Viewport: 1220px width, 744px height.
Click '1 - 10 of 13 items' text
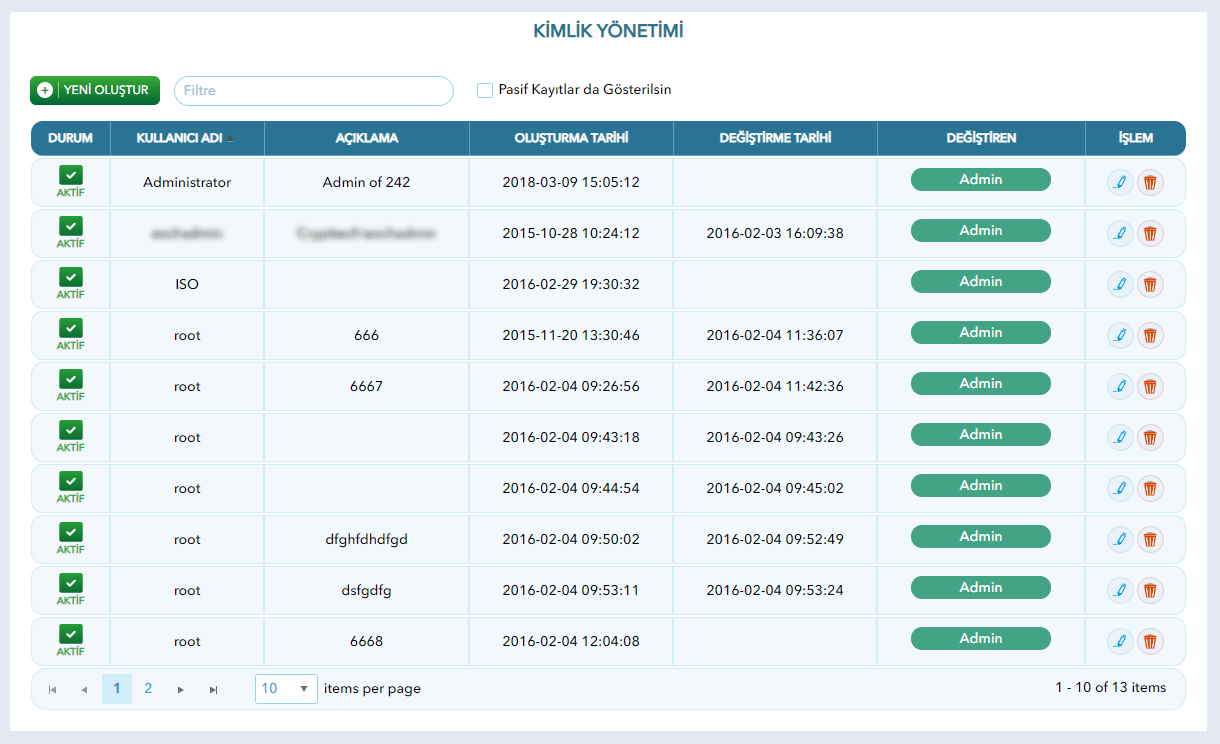tap(1110, 688)
